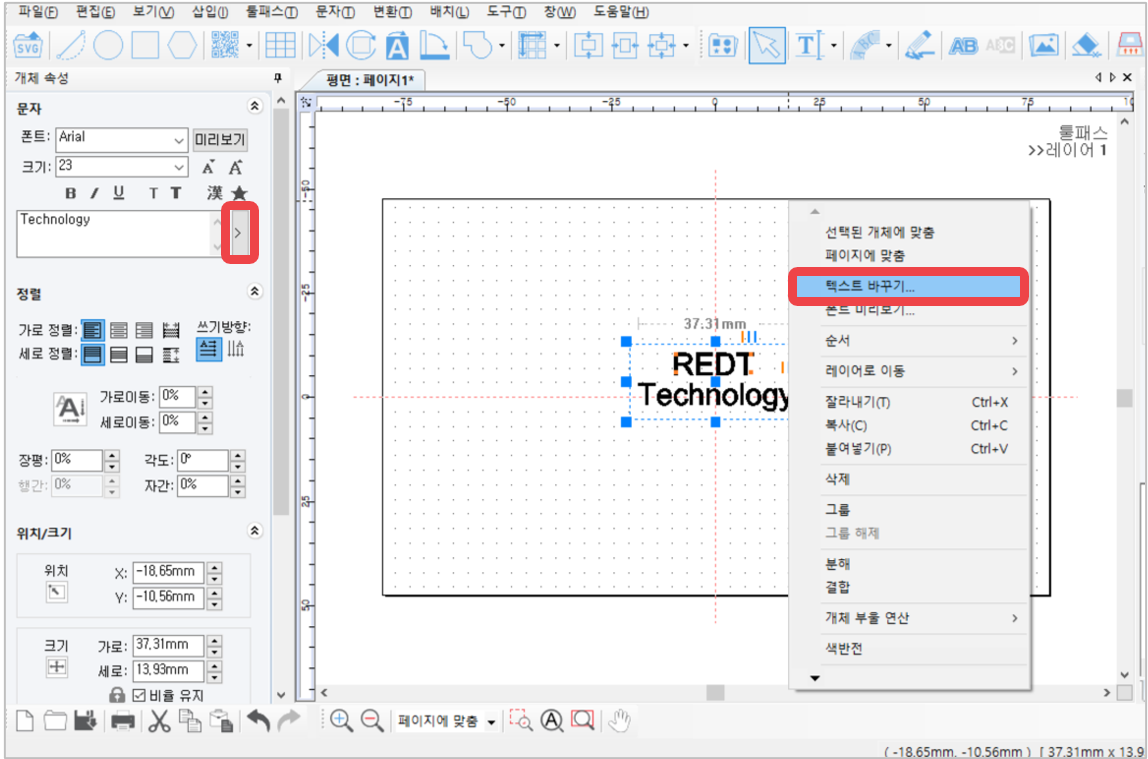
Task: Toggle underline text formatting
Action: point(119,192)
